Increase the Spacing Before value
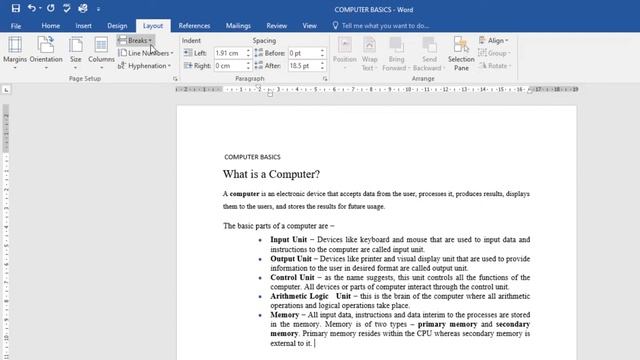Screen dimensions: 640x360 [x=322, y=51]
